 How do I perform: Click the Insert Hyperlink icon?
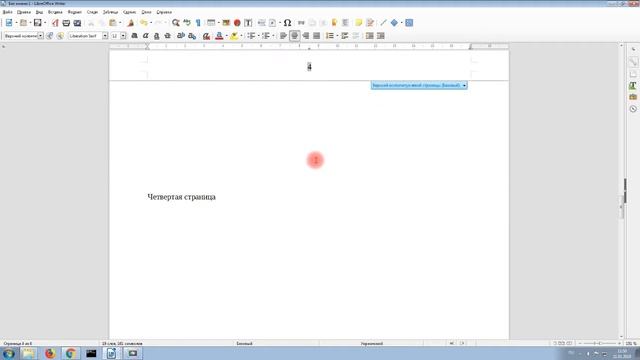301,23
